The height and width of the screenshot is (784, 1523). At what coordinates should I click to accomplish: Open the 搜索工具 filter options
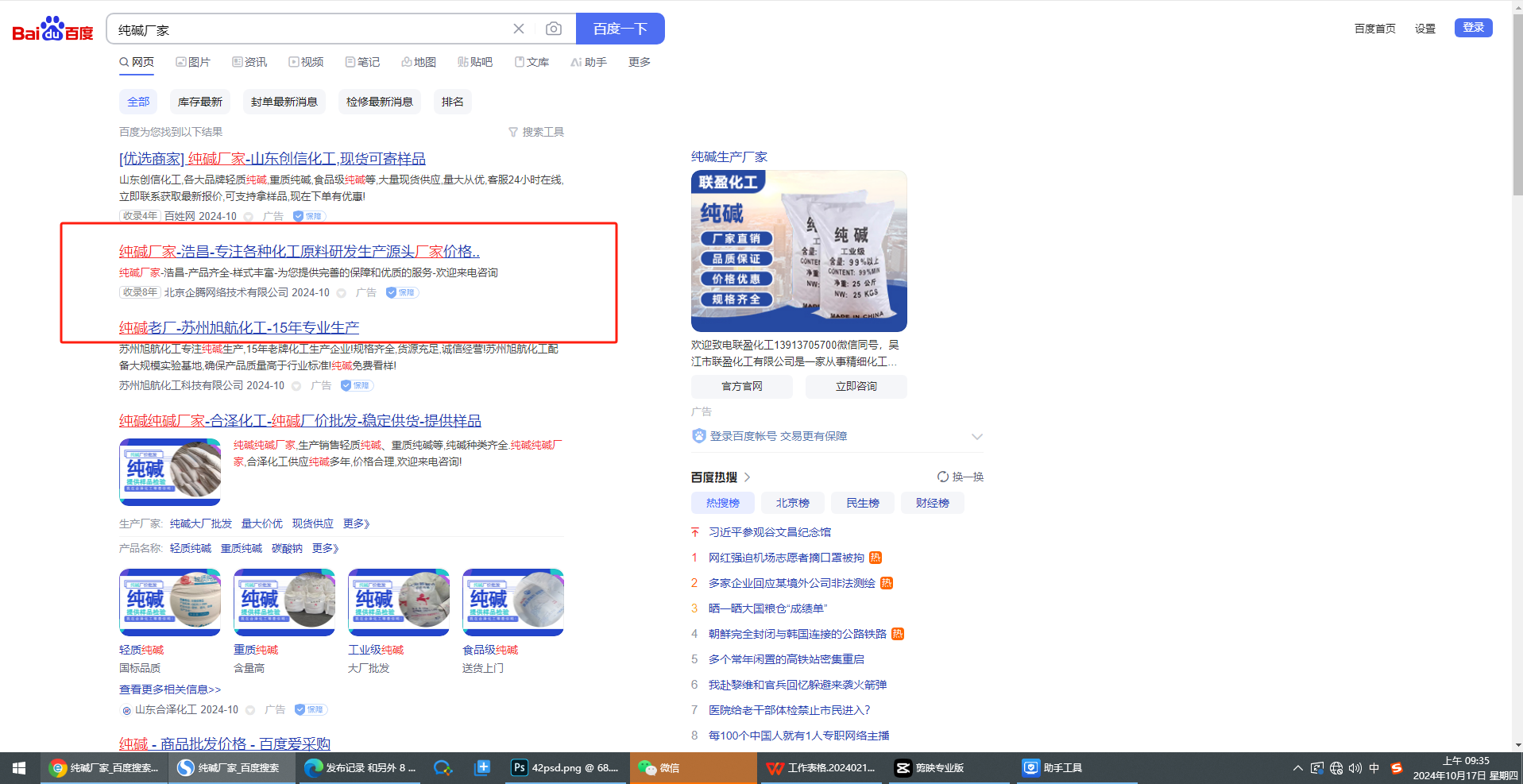[536, 132]
